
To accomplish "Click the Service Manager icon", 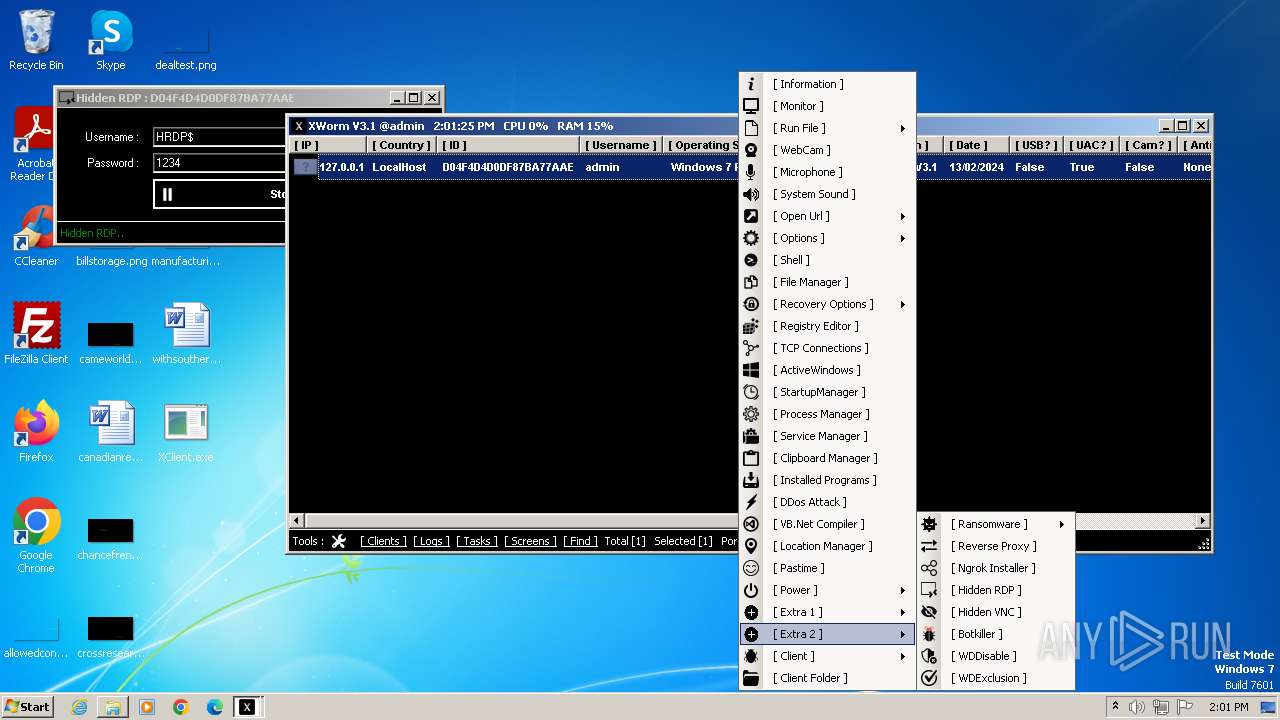I will [x=751, y=436].
